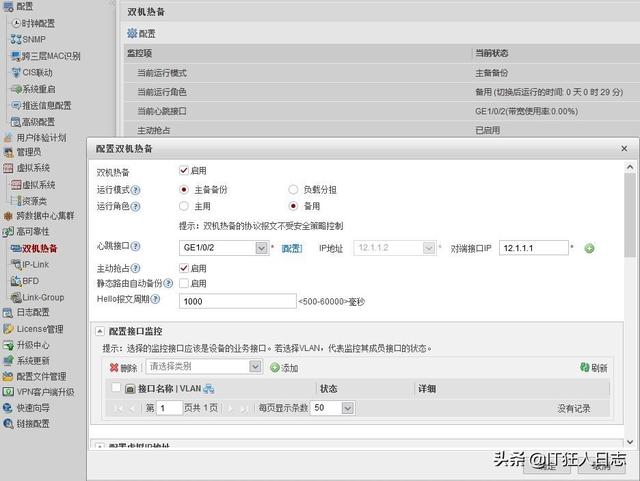Tick the select-all checkbox in interface table header
The height and width of the screenshot is (481, 640).
[116, 387]
